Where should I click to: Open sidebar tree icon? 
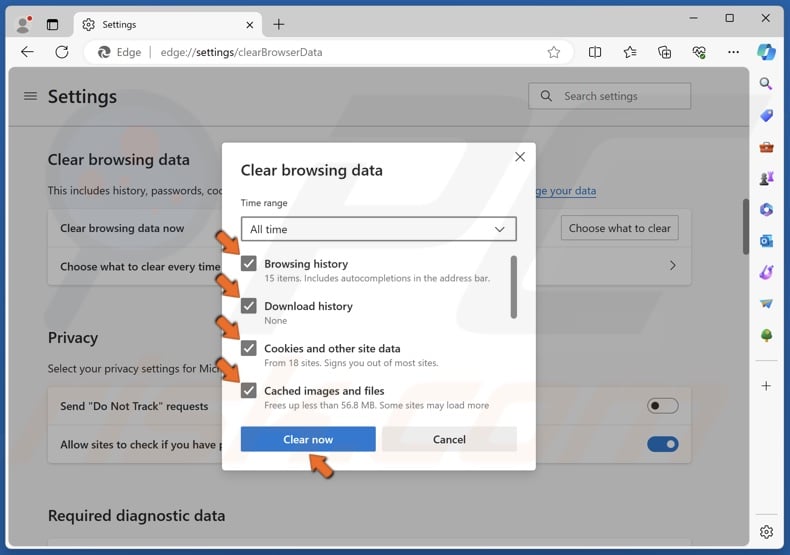tap(766, 335)
